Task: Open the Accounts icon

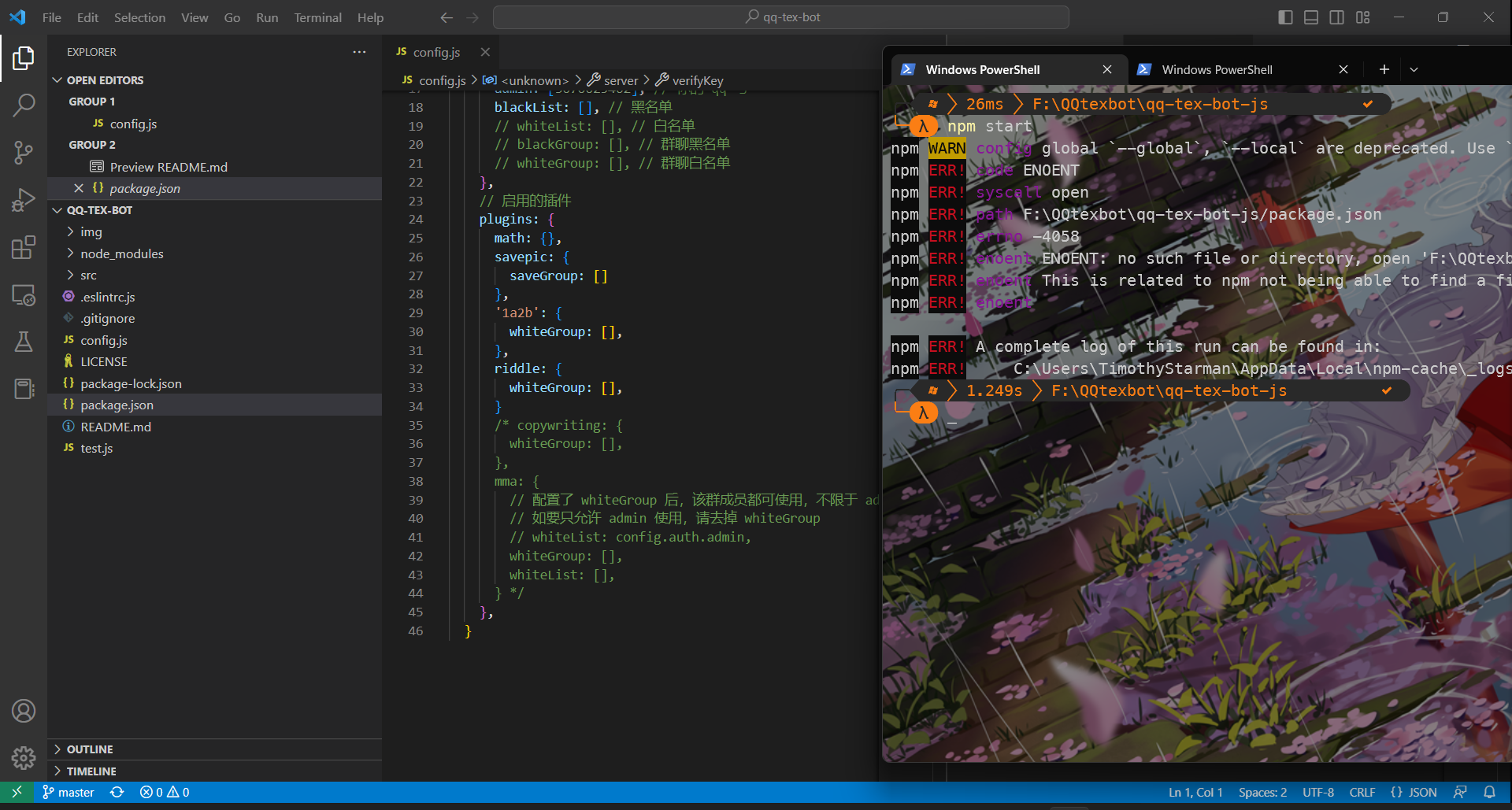Action: click(24, 710)
